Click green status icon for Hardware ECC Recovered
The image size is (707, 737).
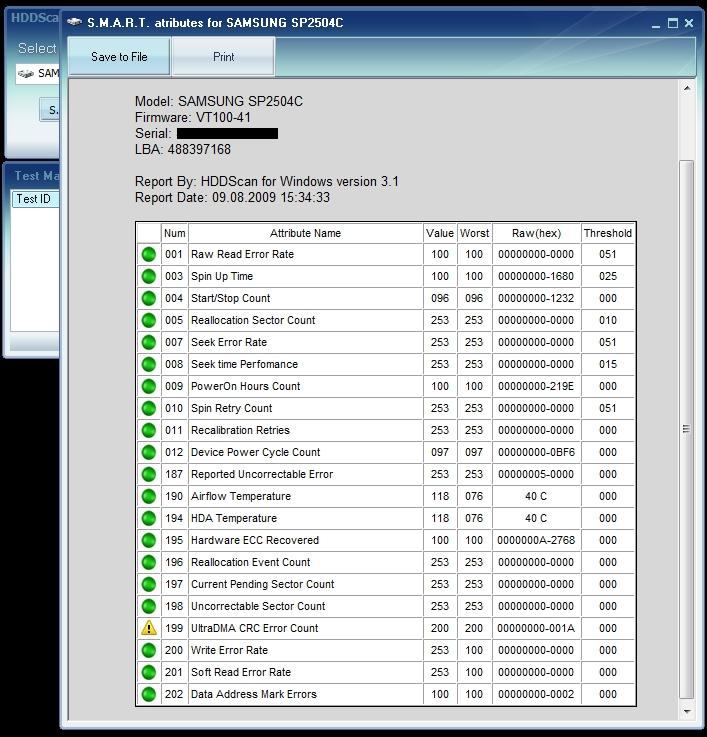[149, 541]
